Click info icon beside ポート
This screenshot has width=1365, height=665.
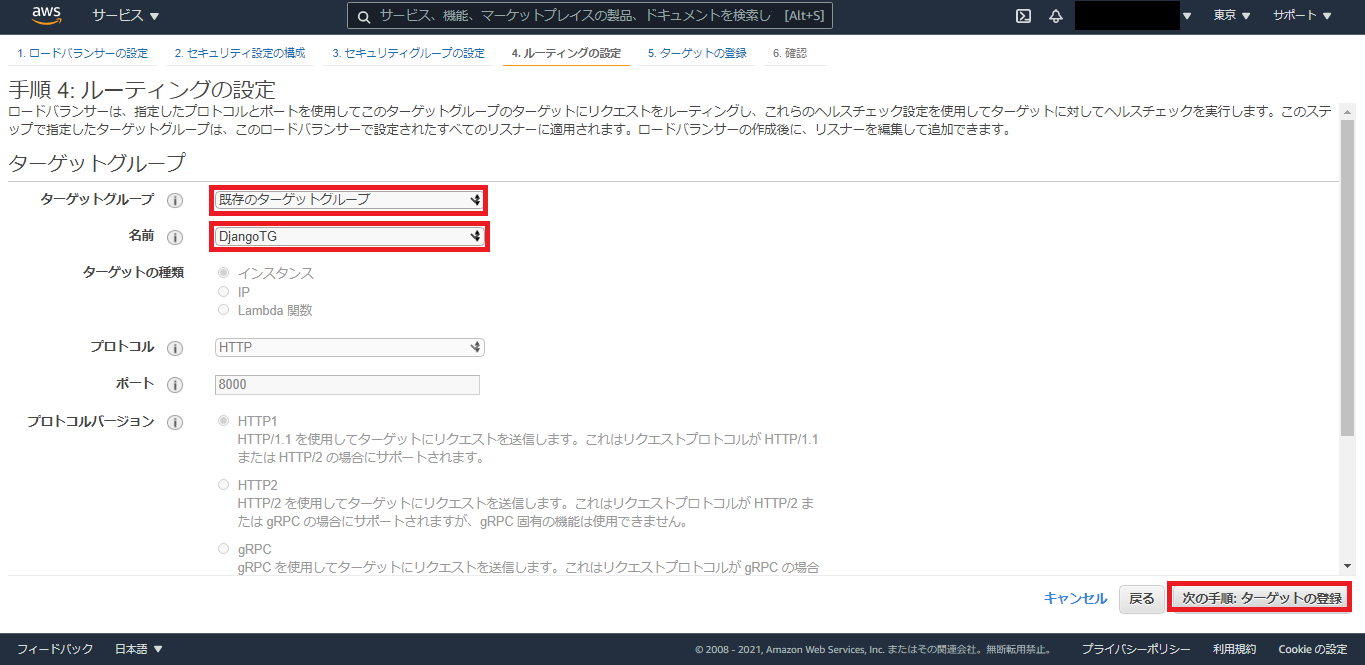[175, 385]
